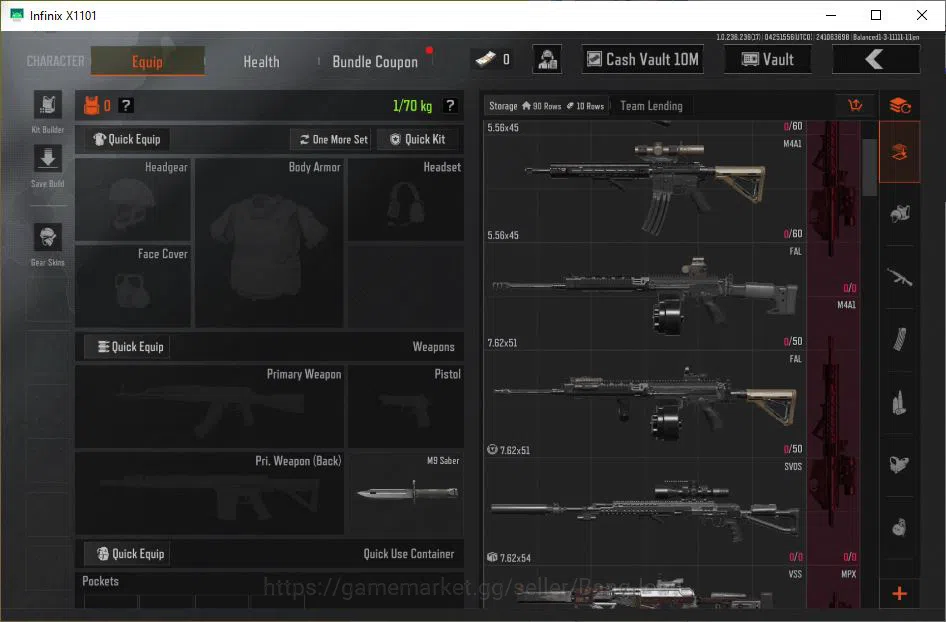The width and height of the screenshot is (946, 622).
Task: Switch to the Health tab
Action: (261, 62)
